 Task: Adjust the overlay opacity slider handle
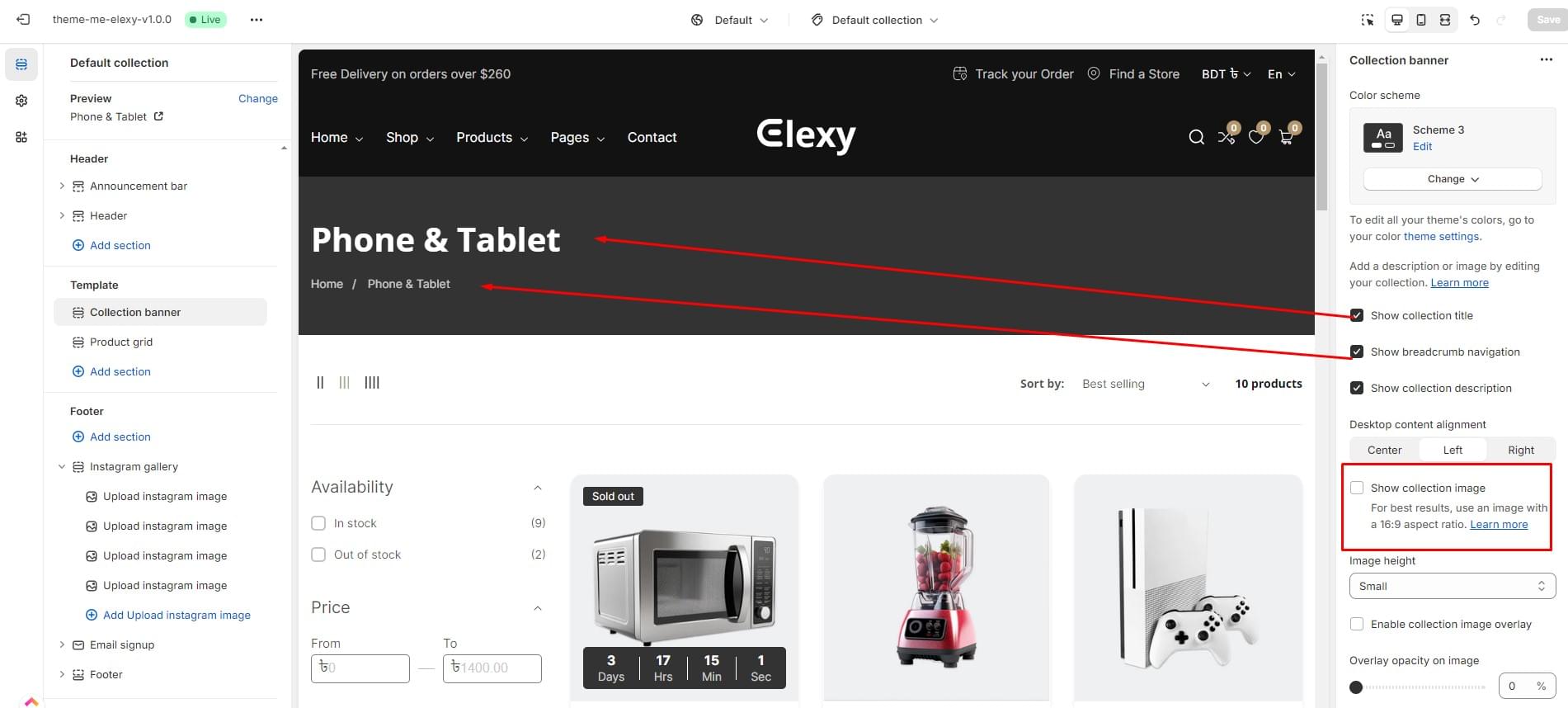1356,687
